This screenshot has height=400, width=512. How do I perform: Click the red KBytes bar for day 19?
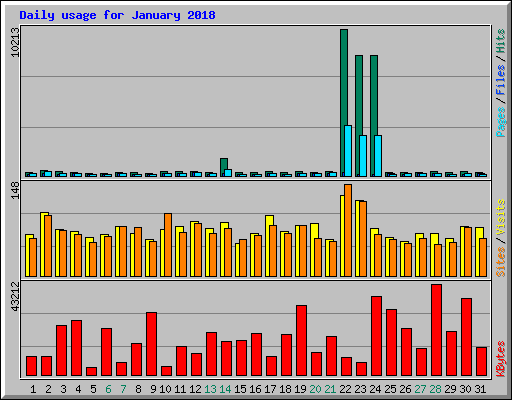coord(301,340)
